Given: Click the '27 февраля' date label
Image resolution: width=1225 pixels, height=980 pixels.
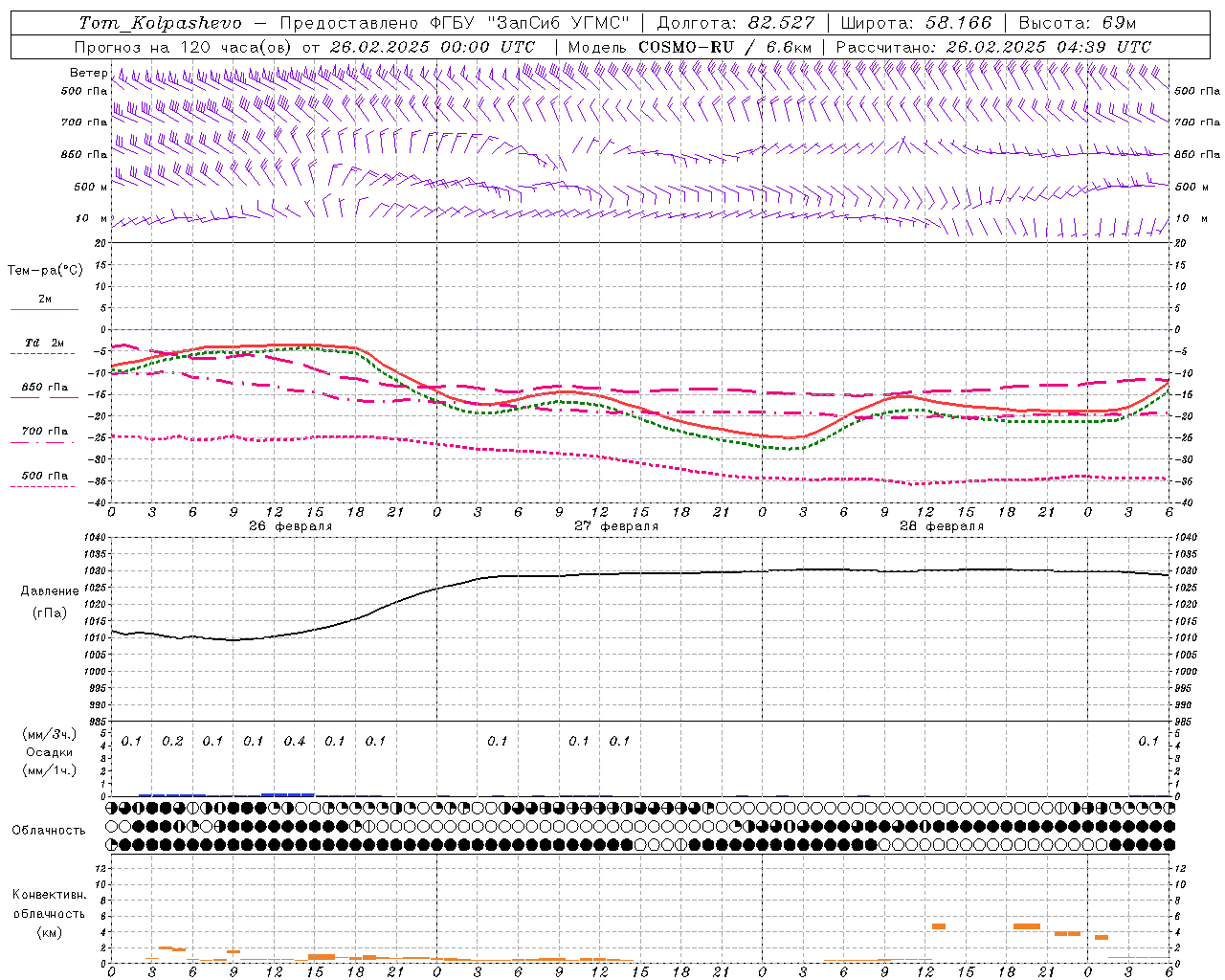Looking at the screenshot, I should point(616,526).
